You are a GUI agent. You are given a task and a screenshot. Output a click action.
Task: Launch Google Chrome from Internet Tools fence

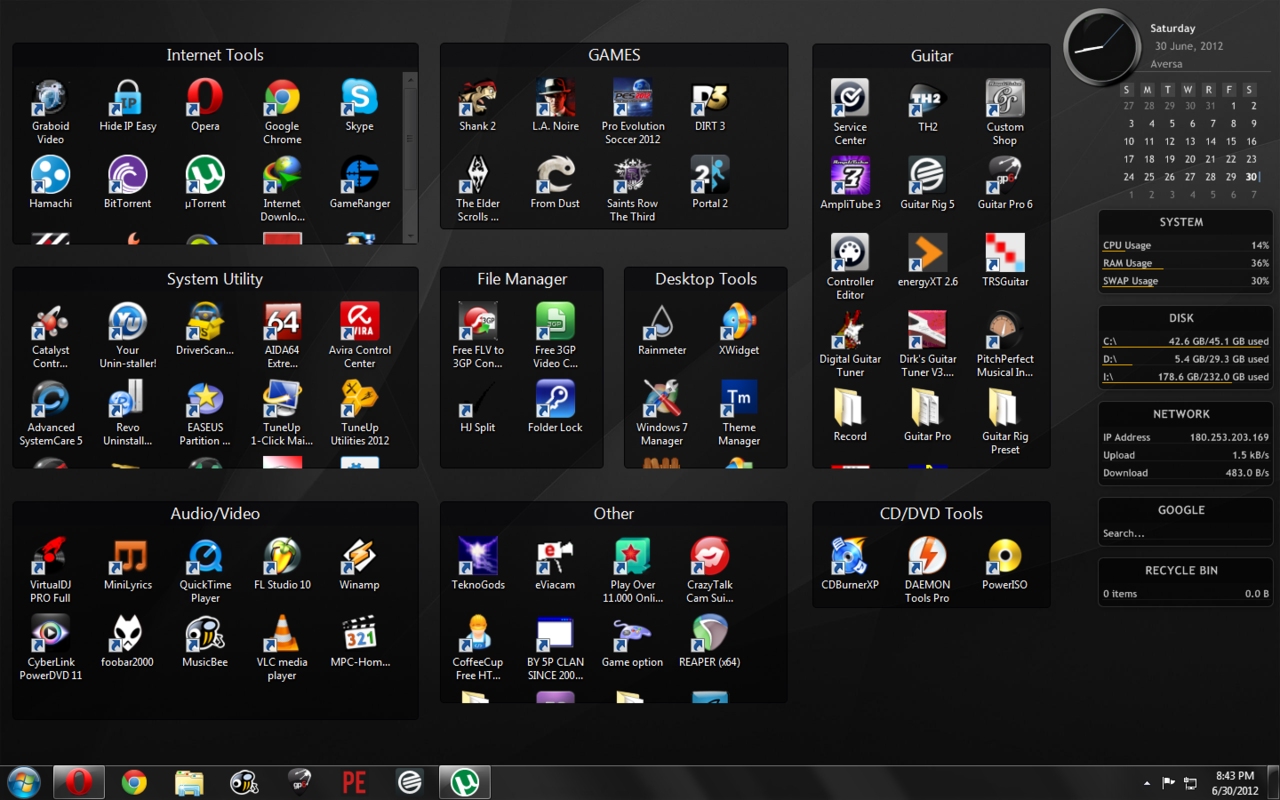282,112
